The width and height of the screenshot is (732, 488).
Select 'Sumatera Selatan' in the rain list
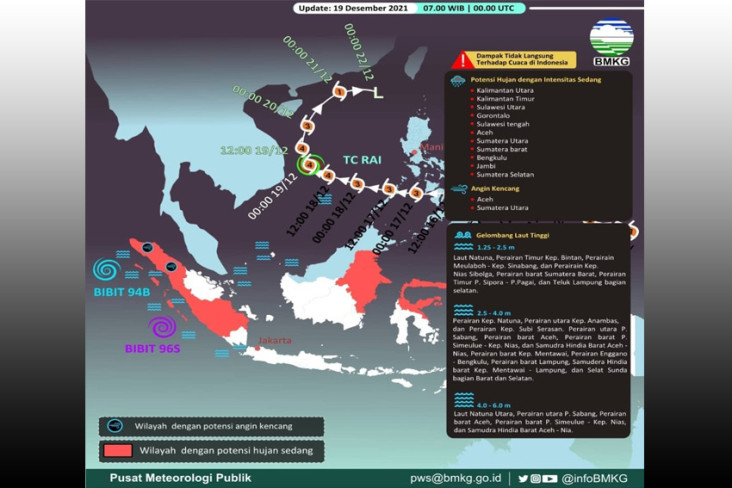tap(505, 175)
